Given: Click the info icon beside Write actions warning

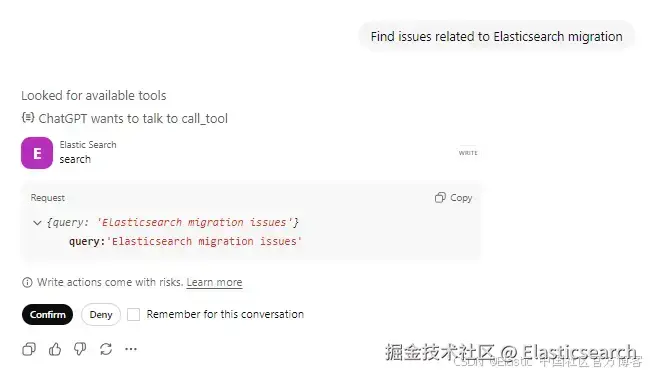Looking at the screenshot, I should point(27,283).
